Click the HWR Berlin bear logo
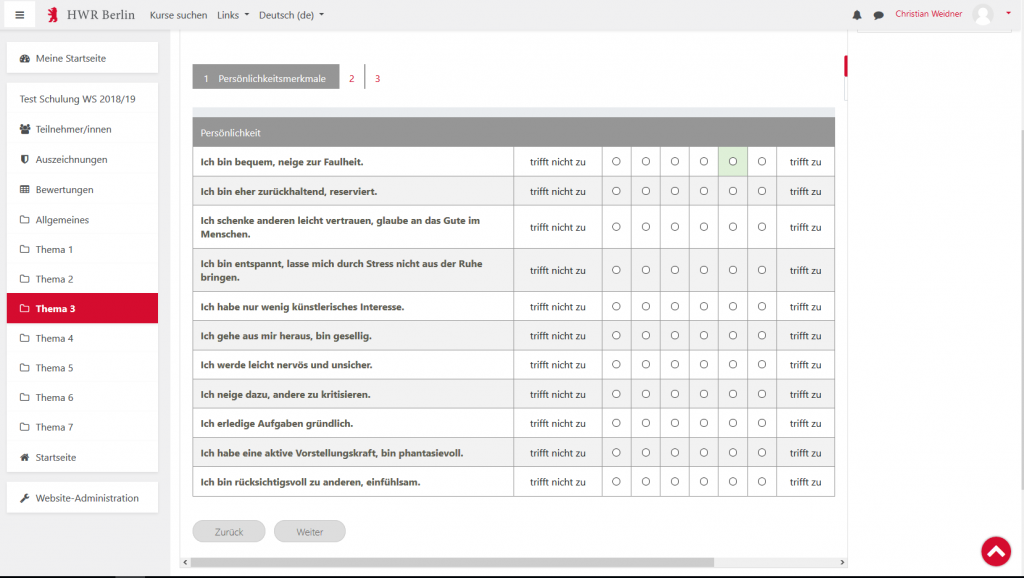This screenshot has height=578, width=1024. click(x=52, y=15)
